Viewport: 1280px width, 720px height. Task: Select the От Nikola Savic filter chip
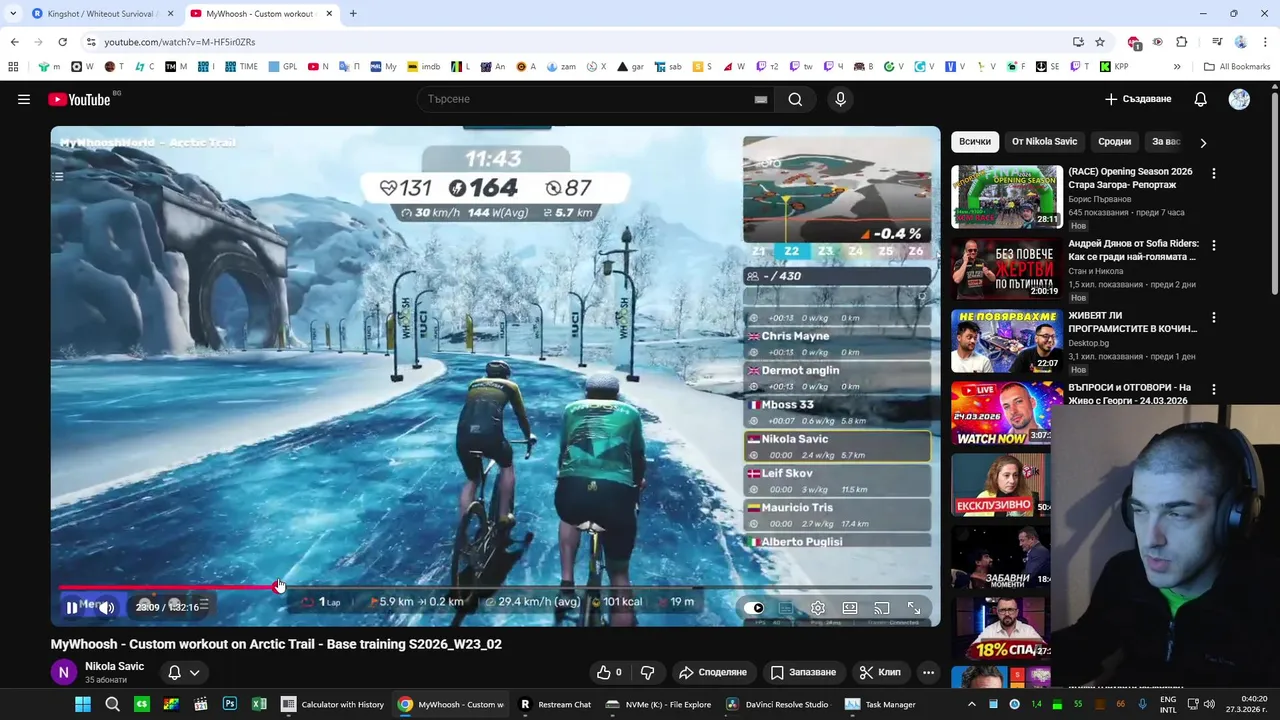pyautogui.click(x=1044, y=142)
